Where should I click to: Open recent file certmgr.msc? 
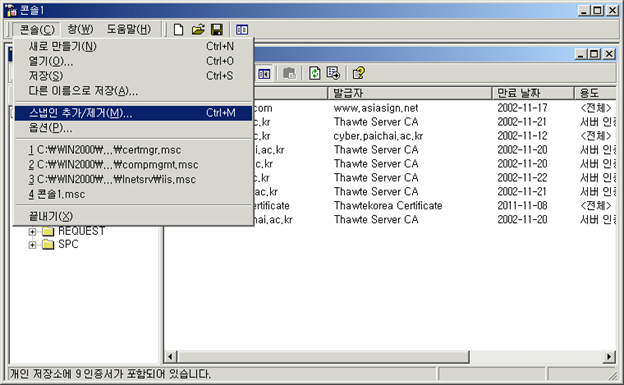coord(134,150)
